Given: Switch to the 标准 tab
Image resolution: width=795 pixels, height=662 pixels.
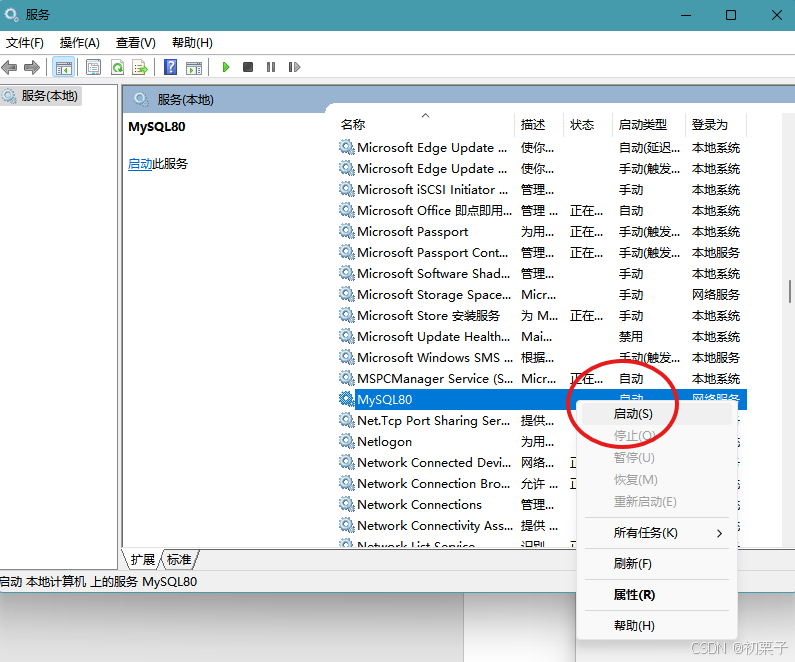Looking at the screenshot, I should pos(179,560).
